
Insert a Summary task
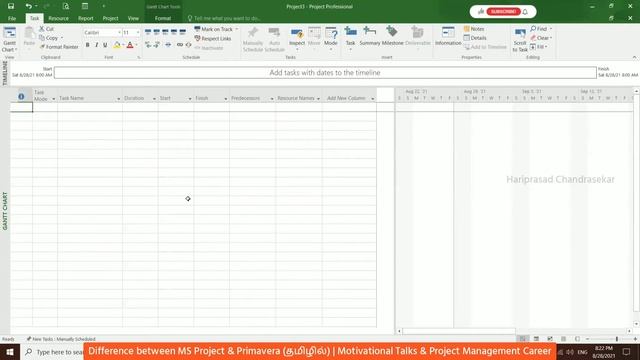(370, 36)
